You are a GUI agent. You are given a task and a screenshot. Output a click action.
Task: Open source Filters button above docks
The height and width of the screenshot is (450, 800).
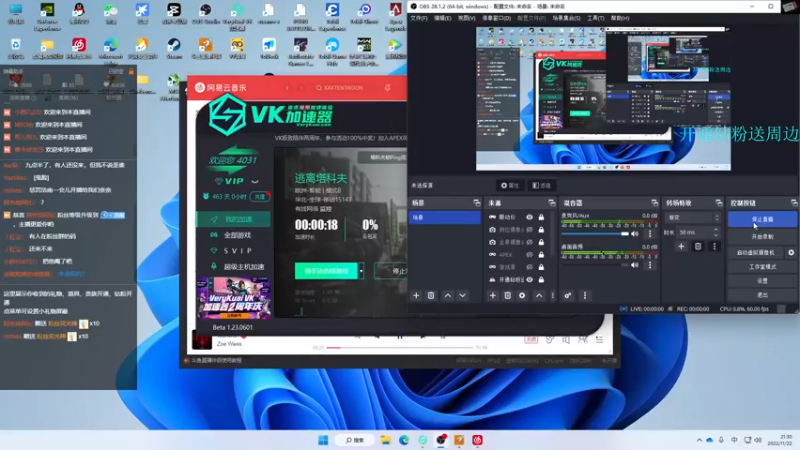541,185
